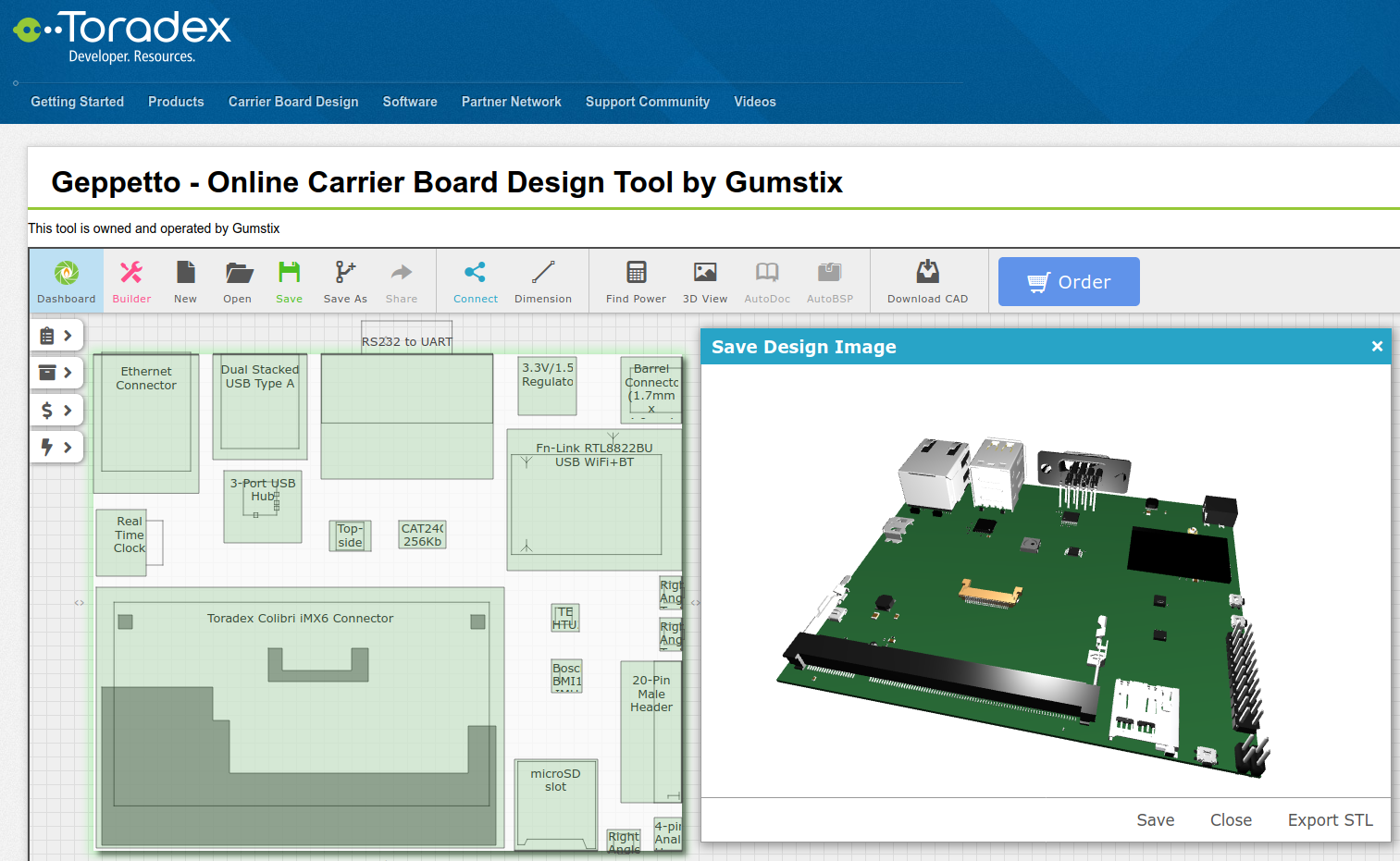Click the Order button

1069,281
